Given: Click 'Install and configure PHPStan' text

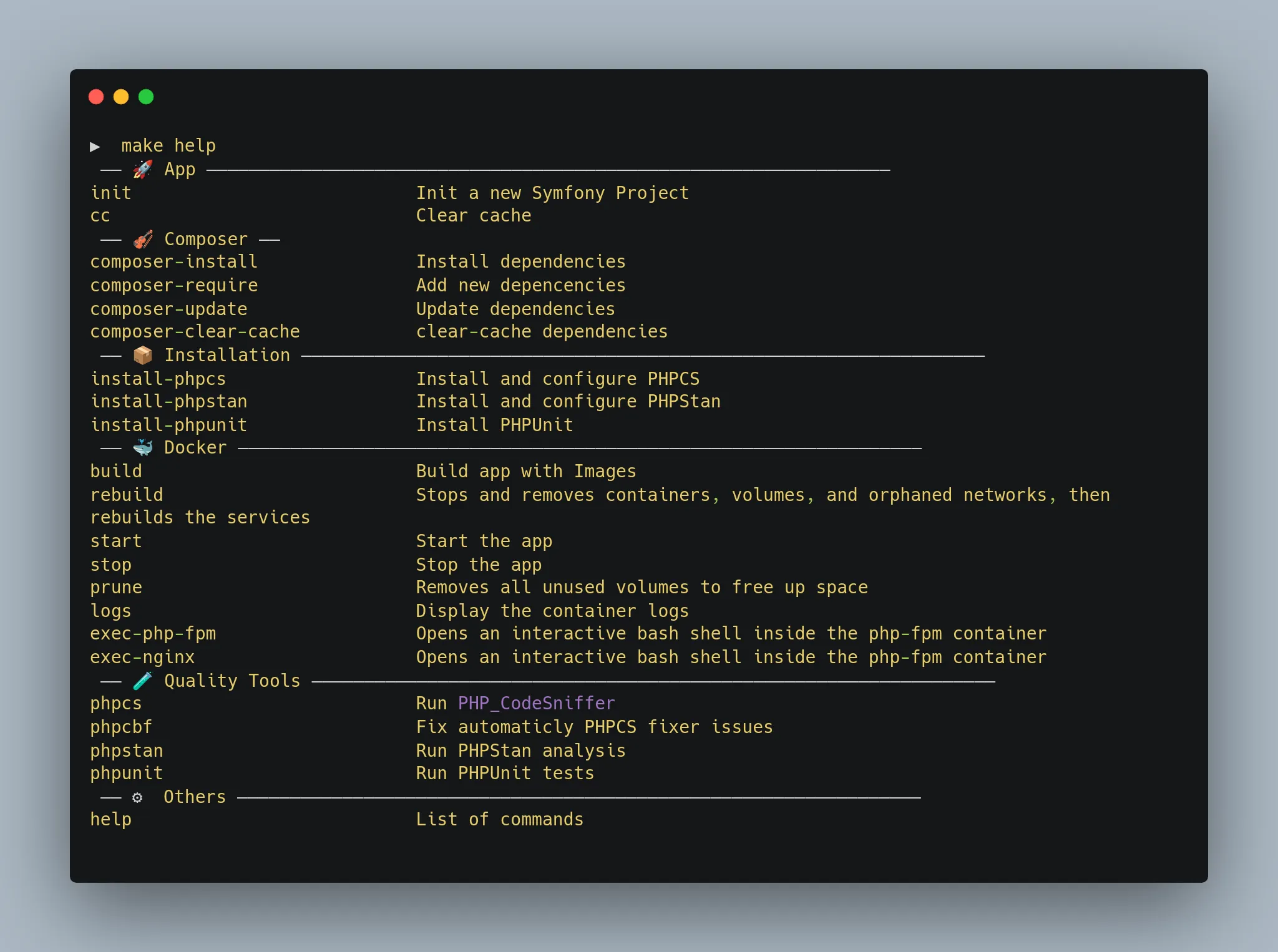Looking at the screenshot, I should click(568, 402).
